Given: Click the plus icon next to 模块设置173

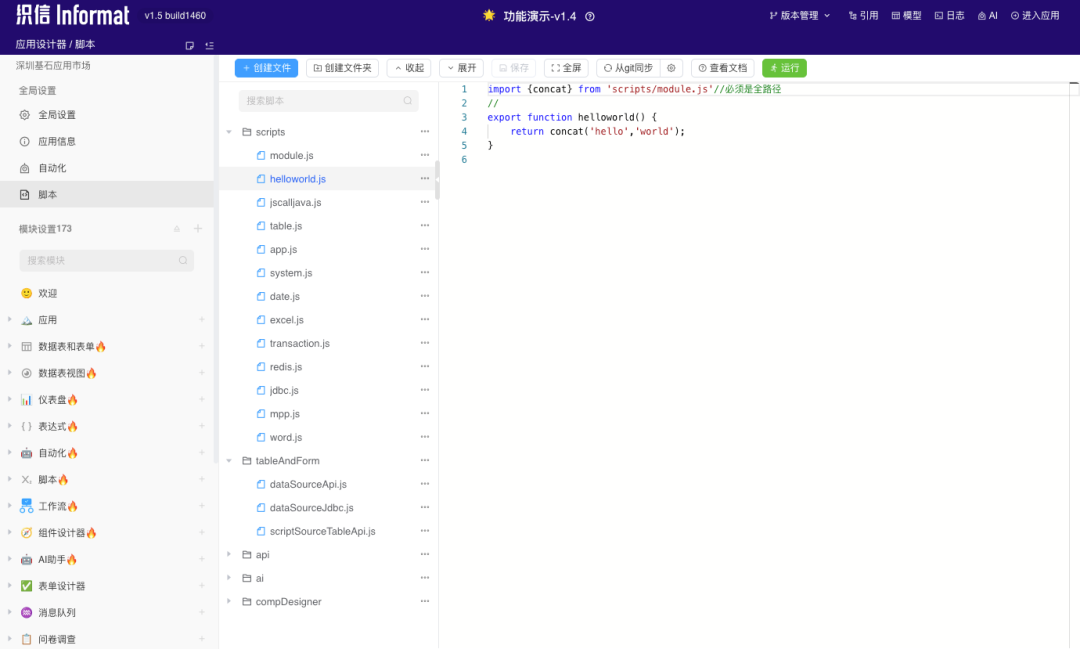Looking at the screenshot, I should (198, 229).
